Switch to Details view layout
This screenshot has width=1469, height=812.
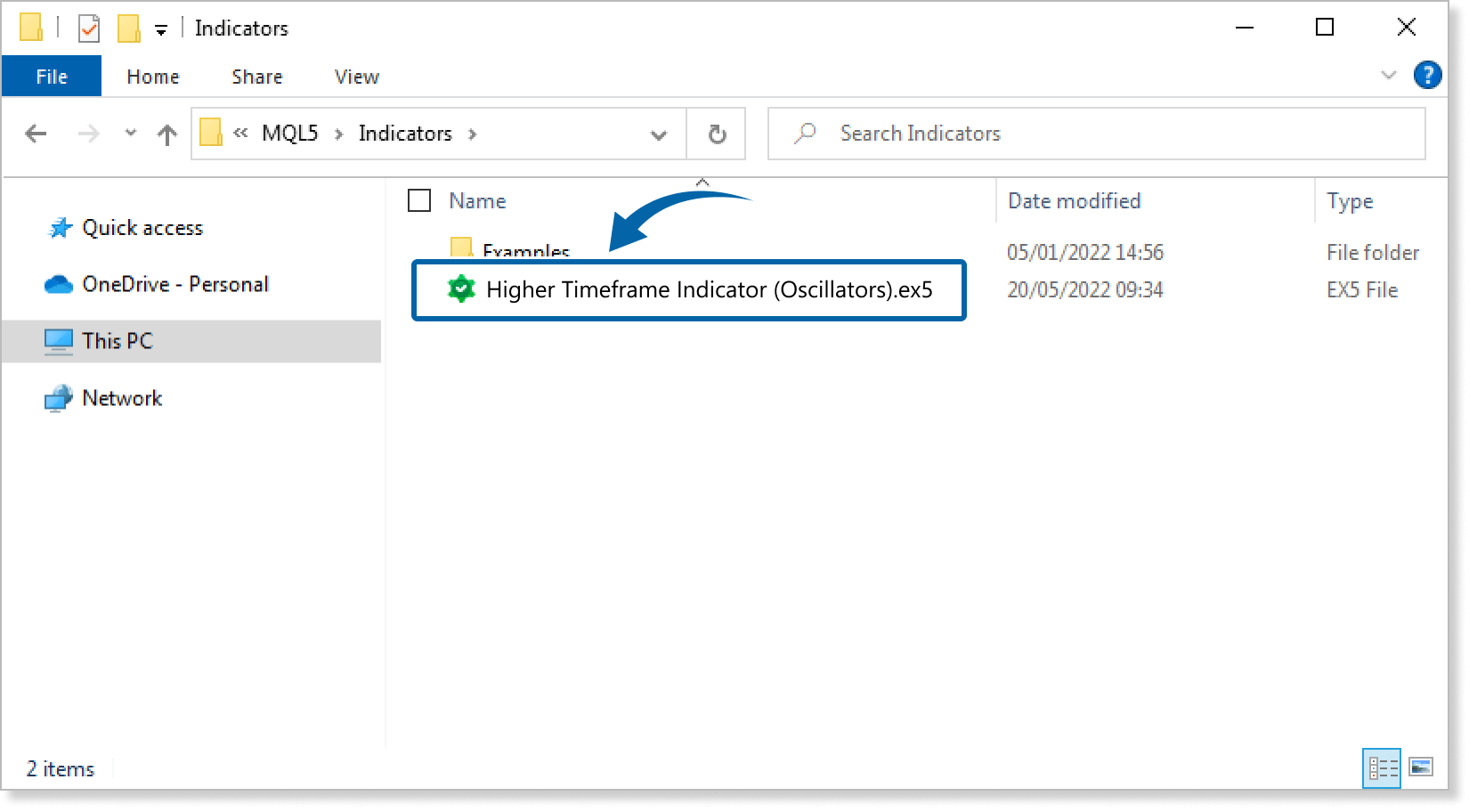[x=1383, y=767]
